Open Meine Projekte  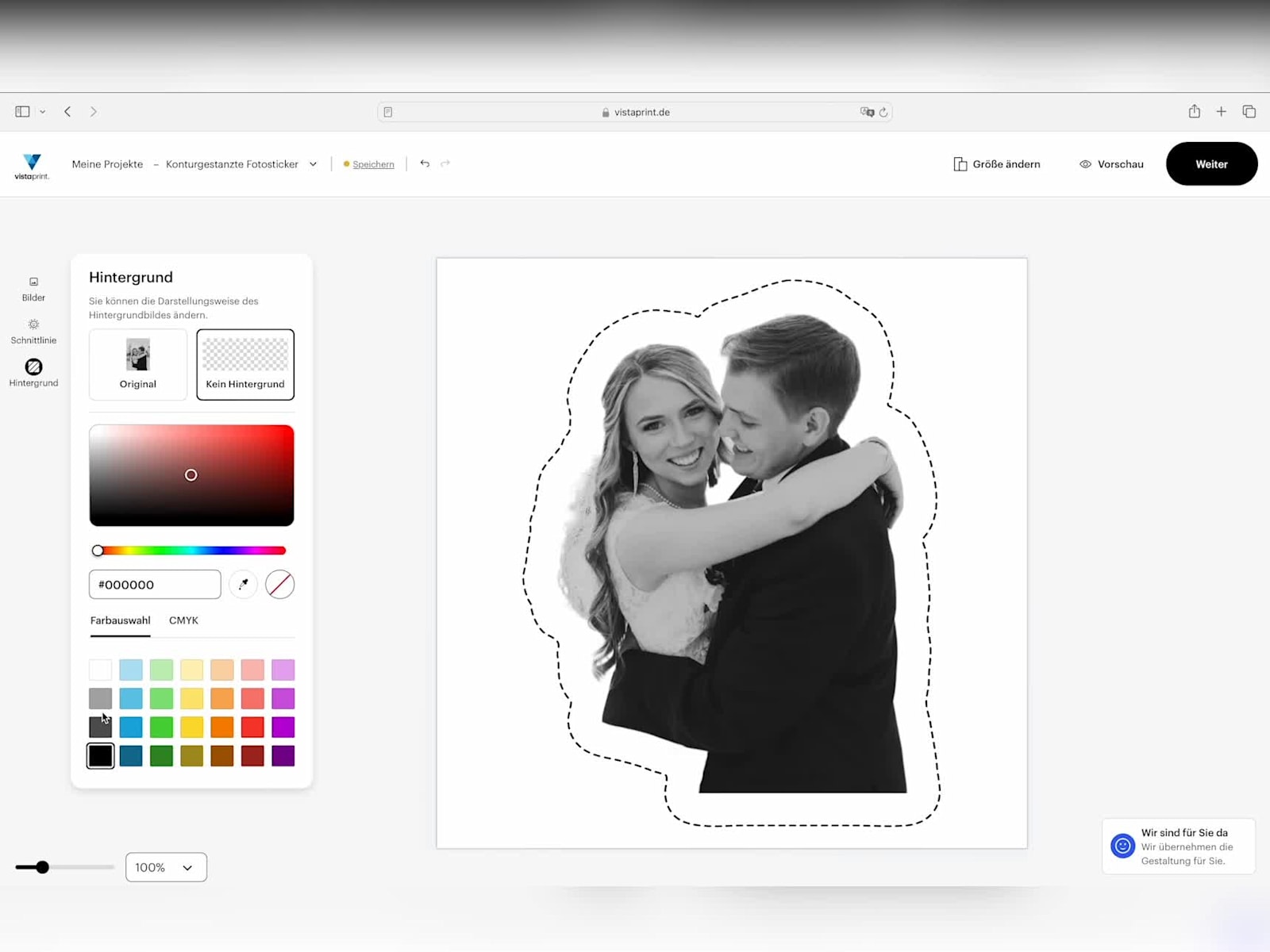point(107,164)
